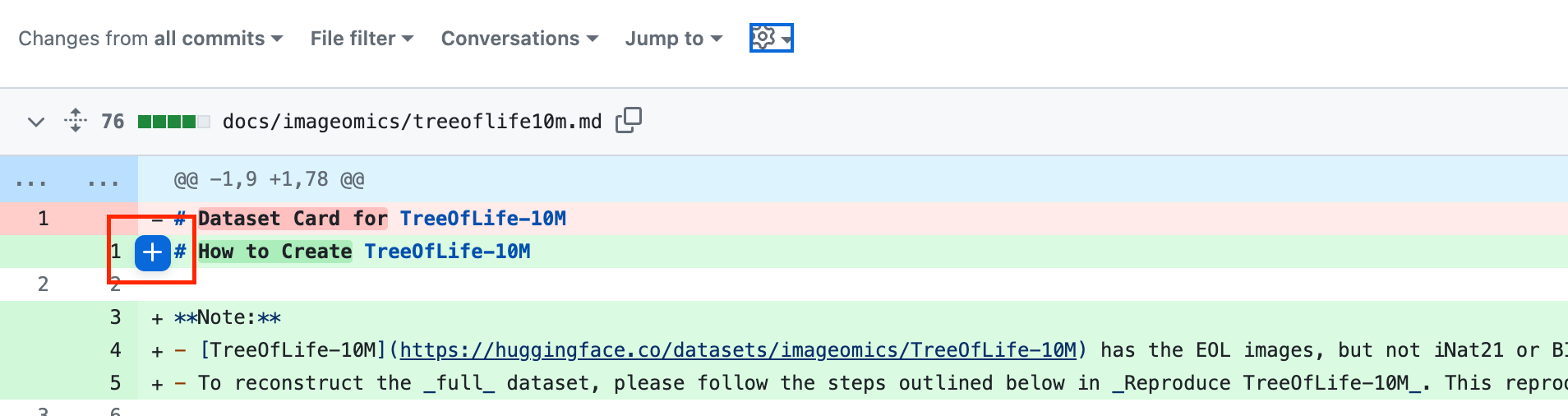This screenshot has width=1568, height=416.
Task: Click the 76 changed lines count
Action: coord(113,122)
